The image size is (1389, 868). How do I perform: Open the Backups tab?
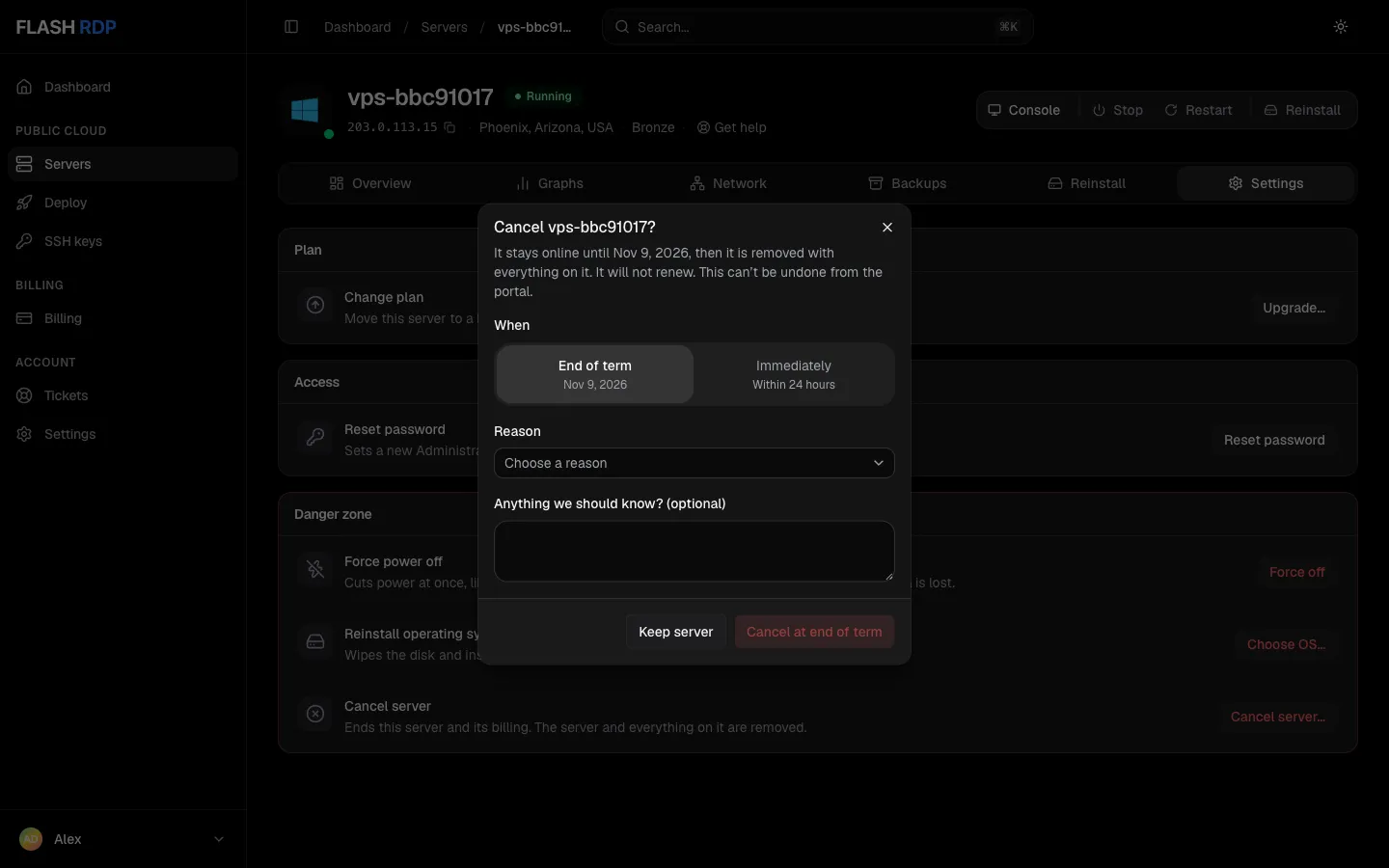pos(908,183)
